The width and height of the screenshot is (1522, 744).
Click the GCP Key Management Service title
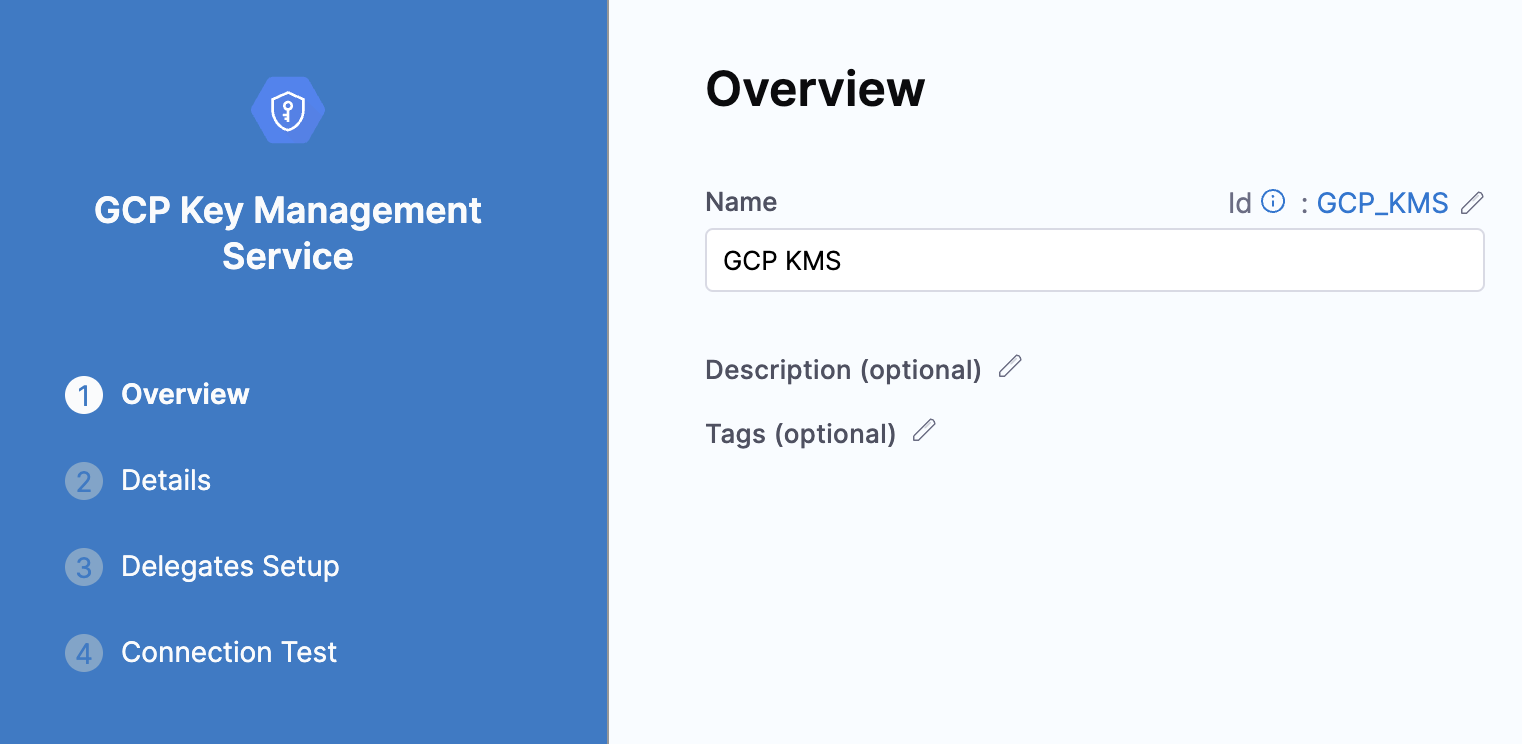[287, 233]
